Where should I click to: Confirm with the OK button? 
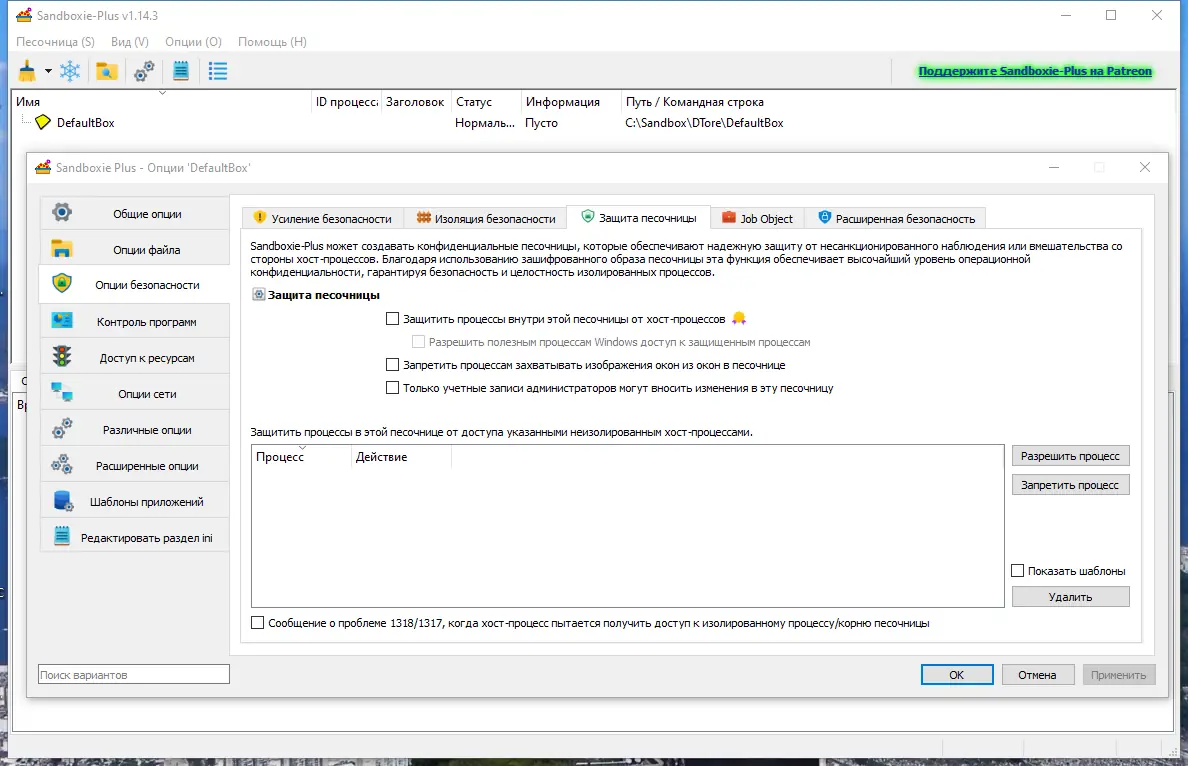tap(957, 674)
